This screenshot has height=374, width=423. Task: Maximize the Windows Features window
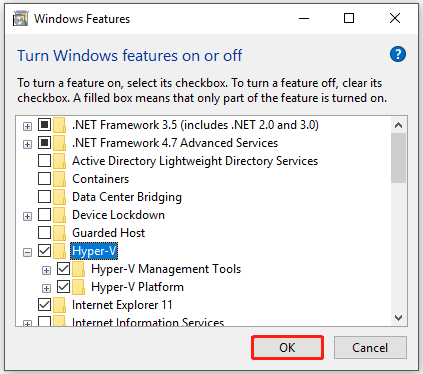(x=349, y=18)
